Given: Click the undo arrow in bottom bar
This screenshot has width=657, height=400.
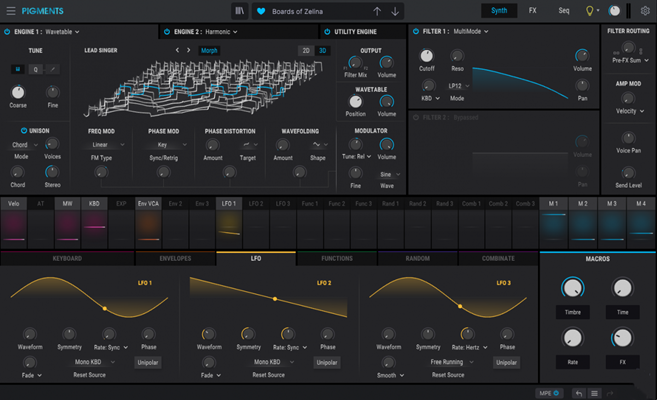Looking at the screenshot, I should pyautogui.click(x=578, y=393).
